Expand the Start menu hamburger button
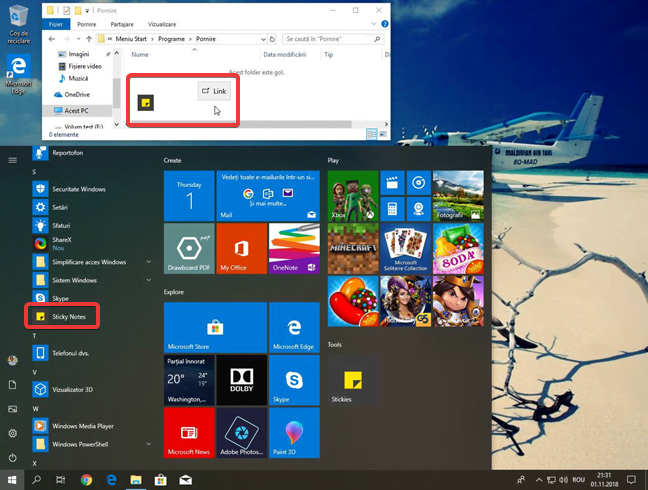The width and height of the screenshot is (648, 490). [x=12, y=160]
